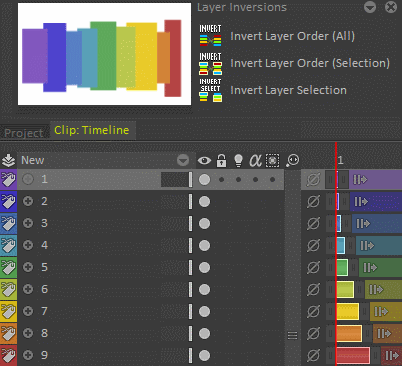Click the purple tag icon of layer 1
402x366 pixels.
pos(8,180)
